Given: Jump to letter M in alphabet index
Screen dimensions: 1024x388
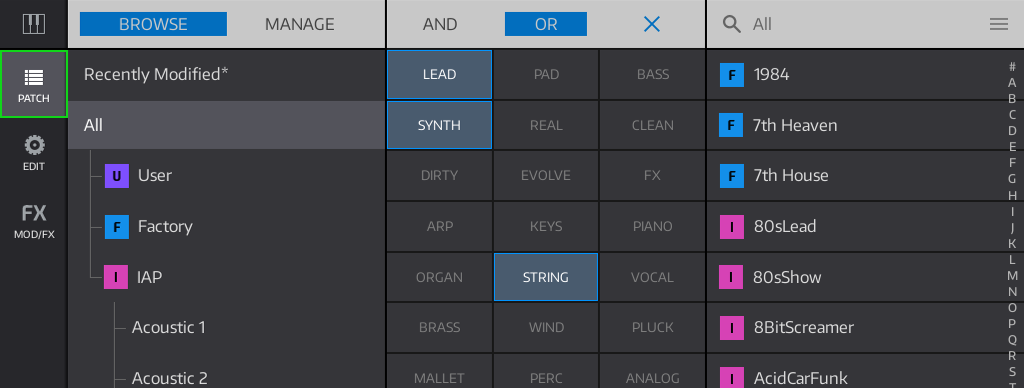Looking at the screenshot, I should pos(1012,275).
